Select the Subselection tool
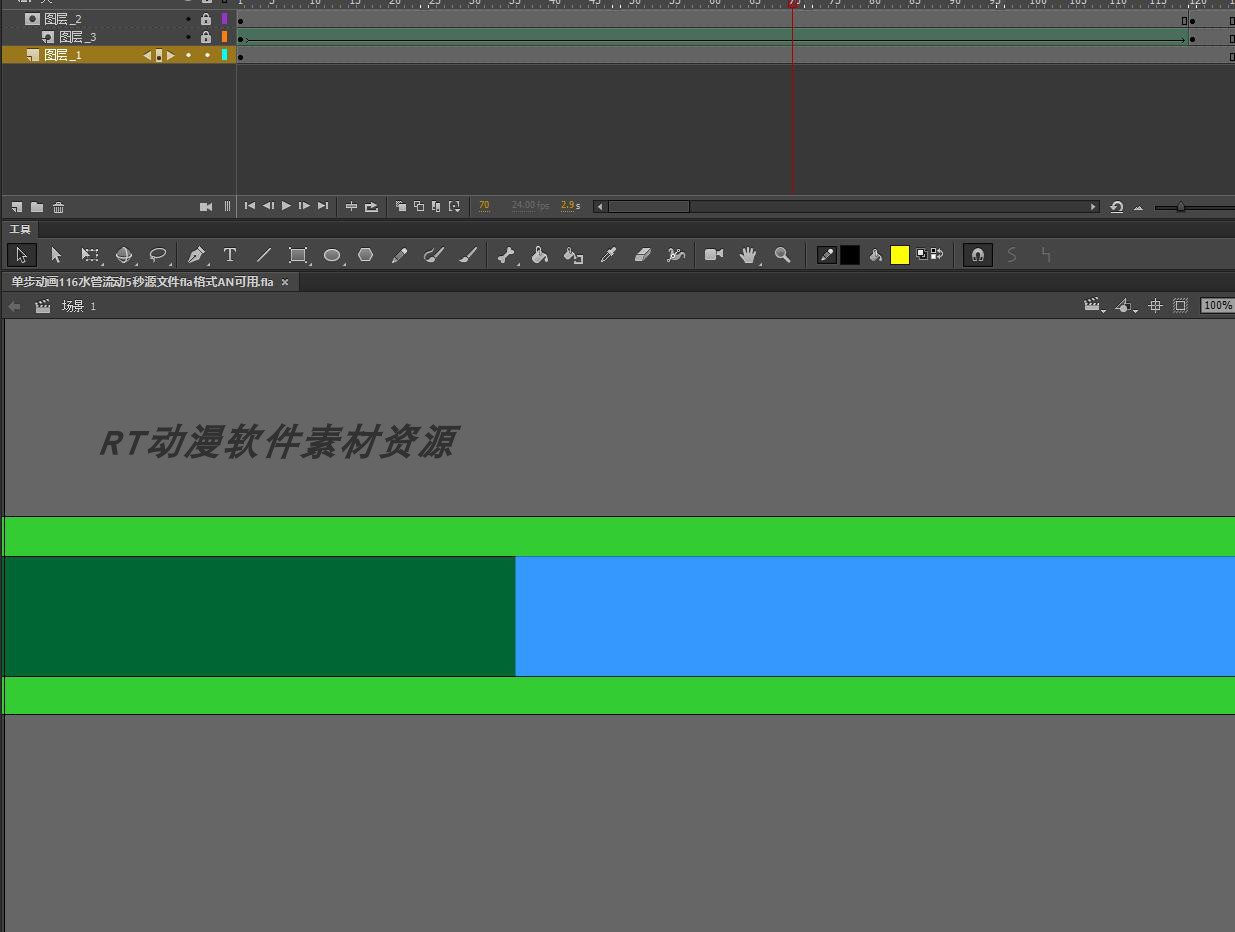 point(56,255)
